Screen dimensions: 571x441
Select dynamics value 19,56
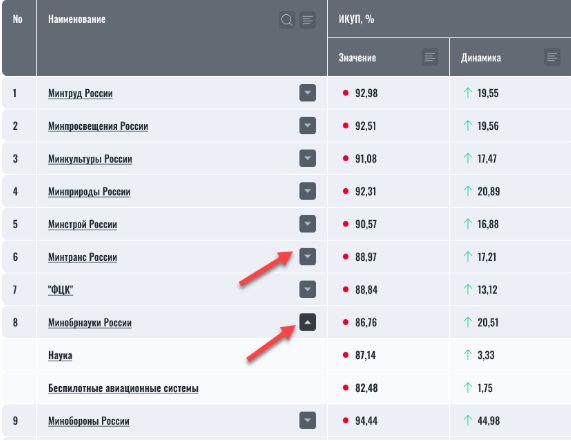pos(488,126)
